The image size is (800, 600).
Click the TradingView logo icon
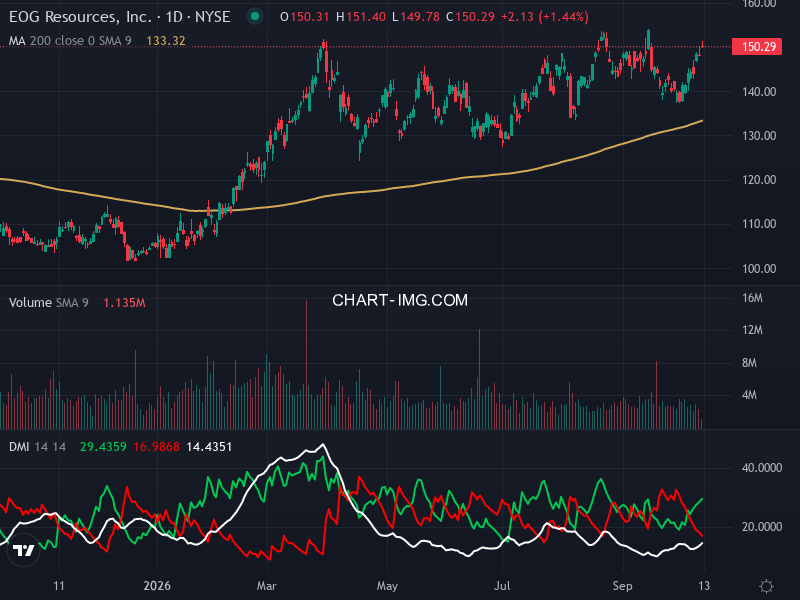coord(23,550)
